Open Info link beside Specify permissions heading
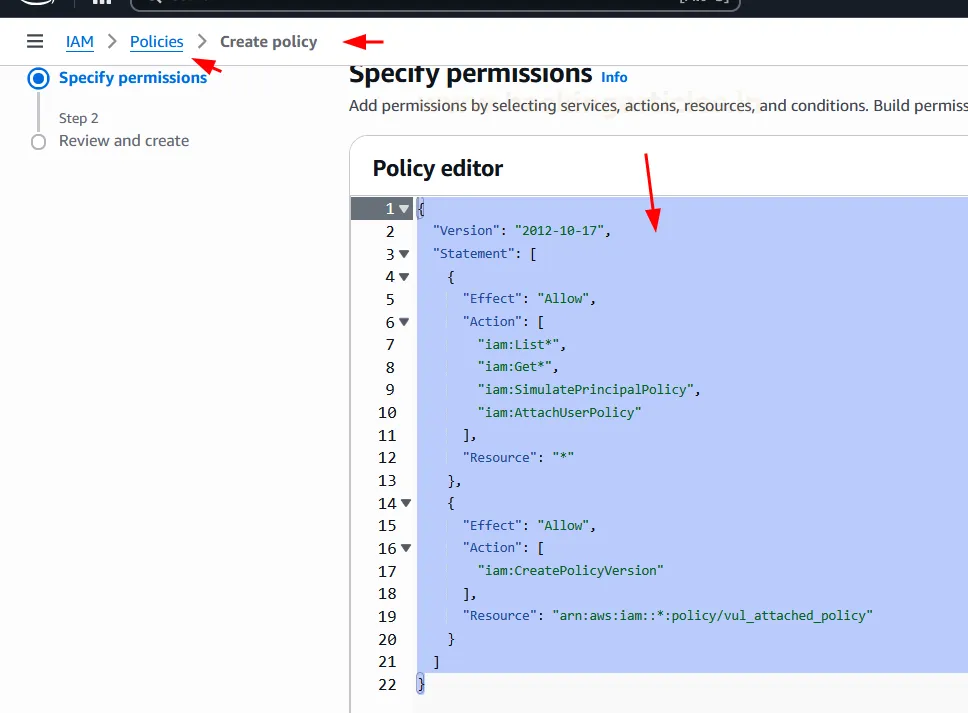 coord(614,77)
